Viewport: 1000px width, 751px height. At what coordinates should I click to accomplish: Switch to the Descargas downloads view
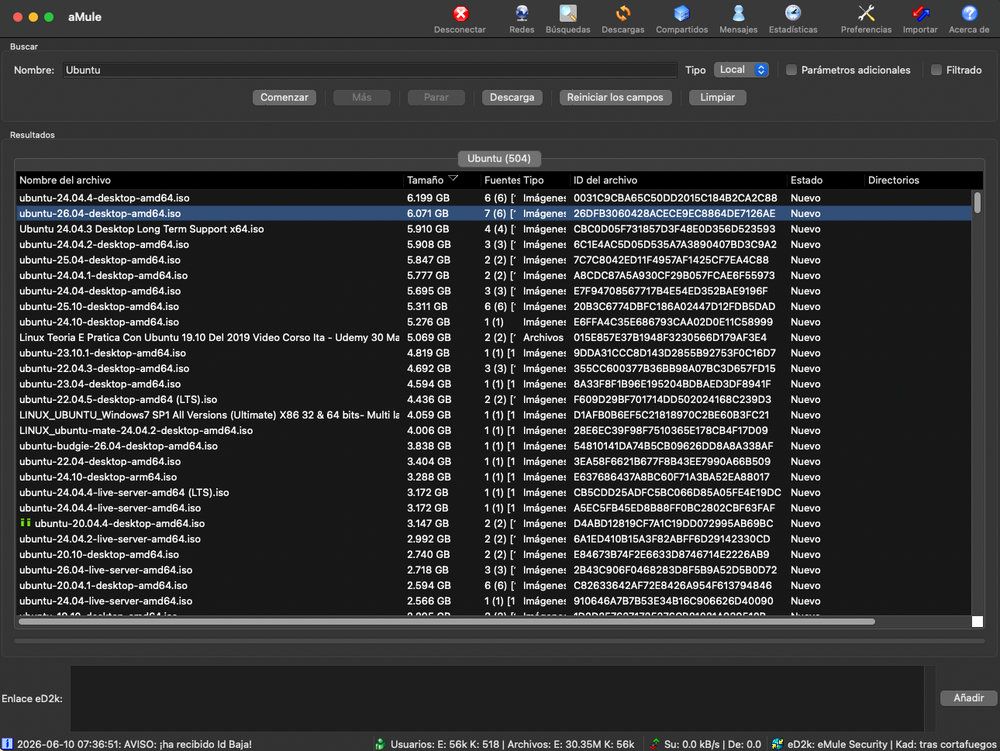click(622, 19)
